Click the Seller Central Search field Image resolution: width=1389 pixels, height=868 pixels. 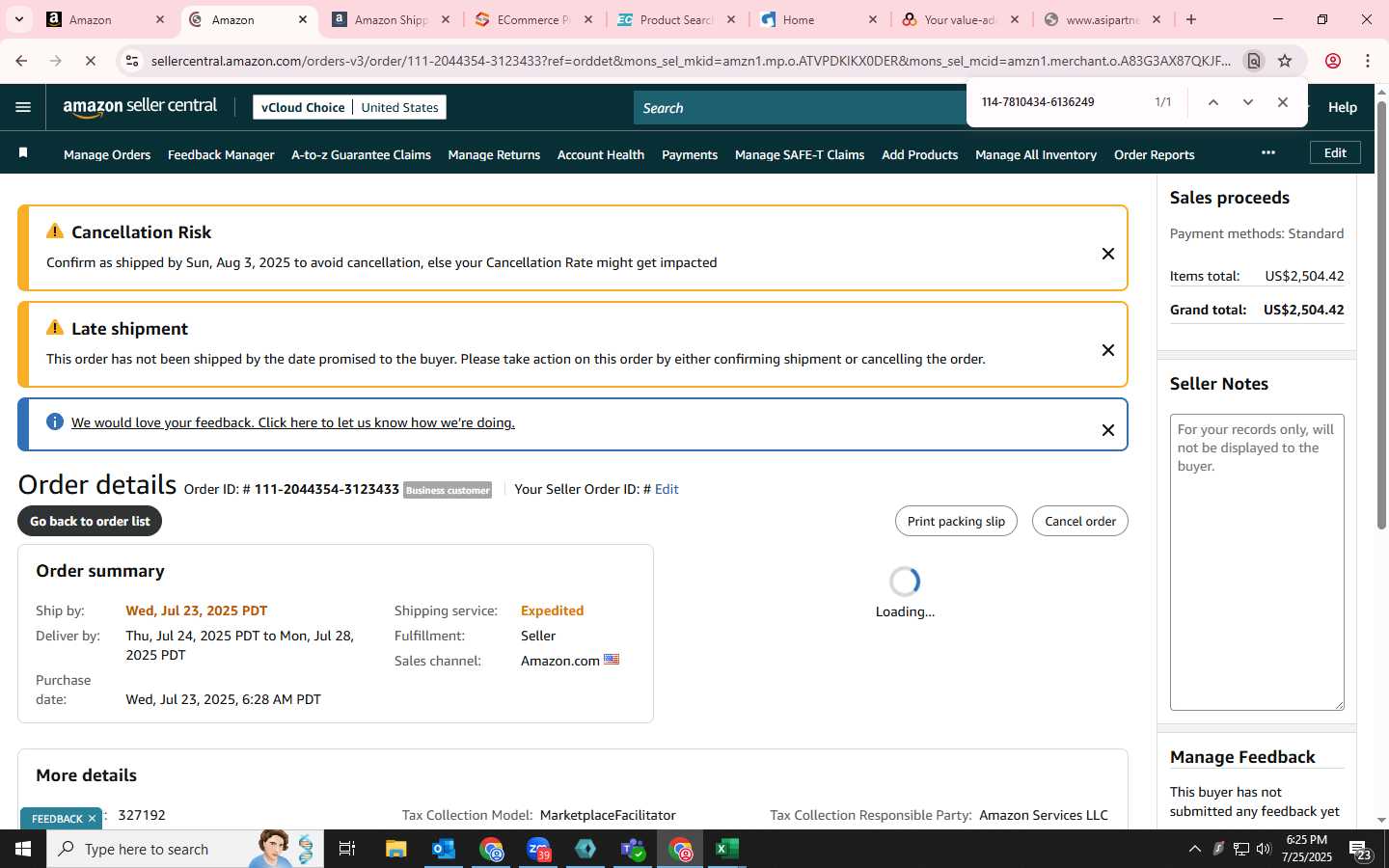801,108
